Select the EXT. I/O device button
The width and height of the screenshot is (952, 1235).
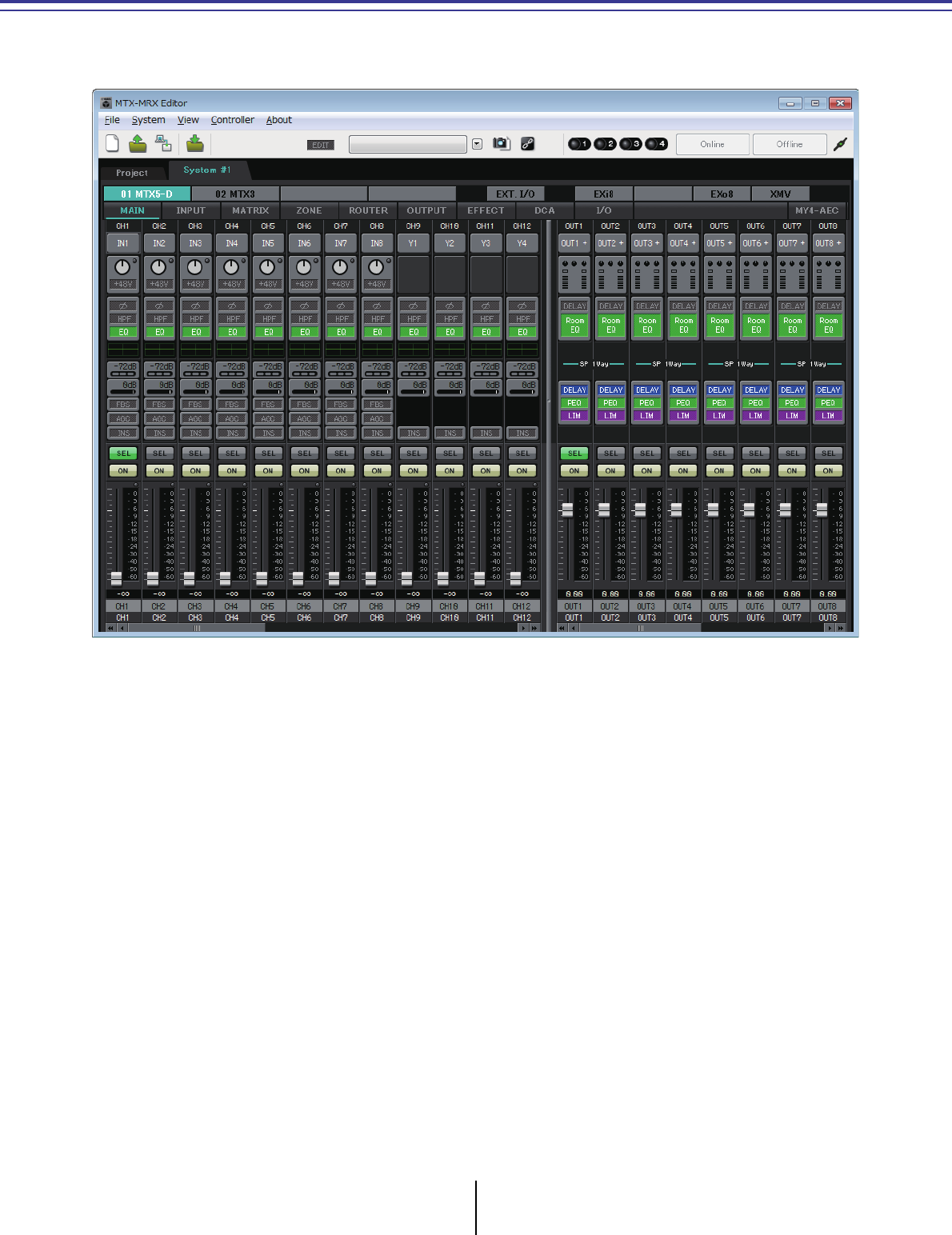point(514,193)
